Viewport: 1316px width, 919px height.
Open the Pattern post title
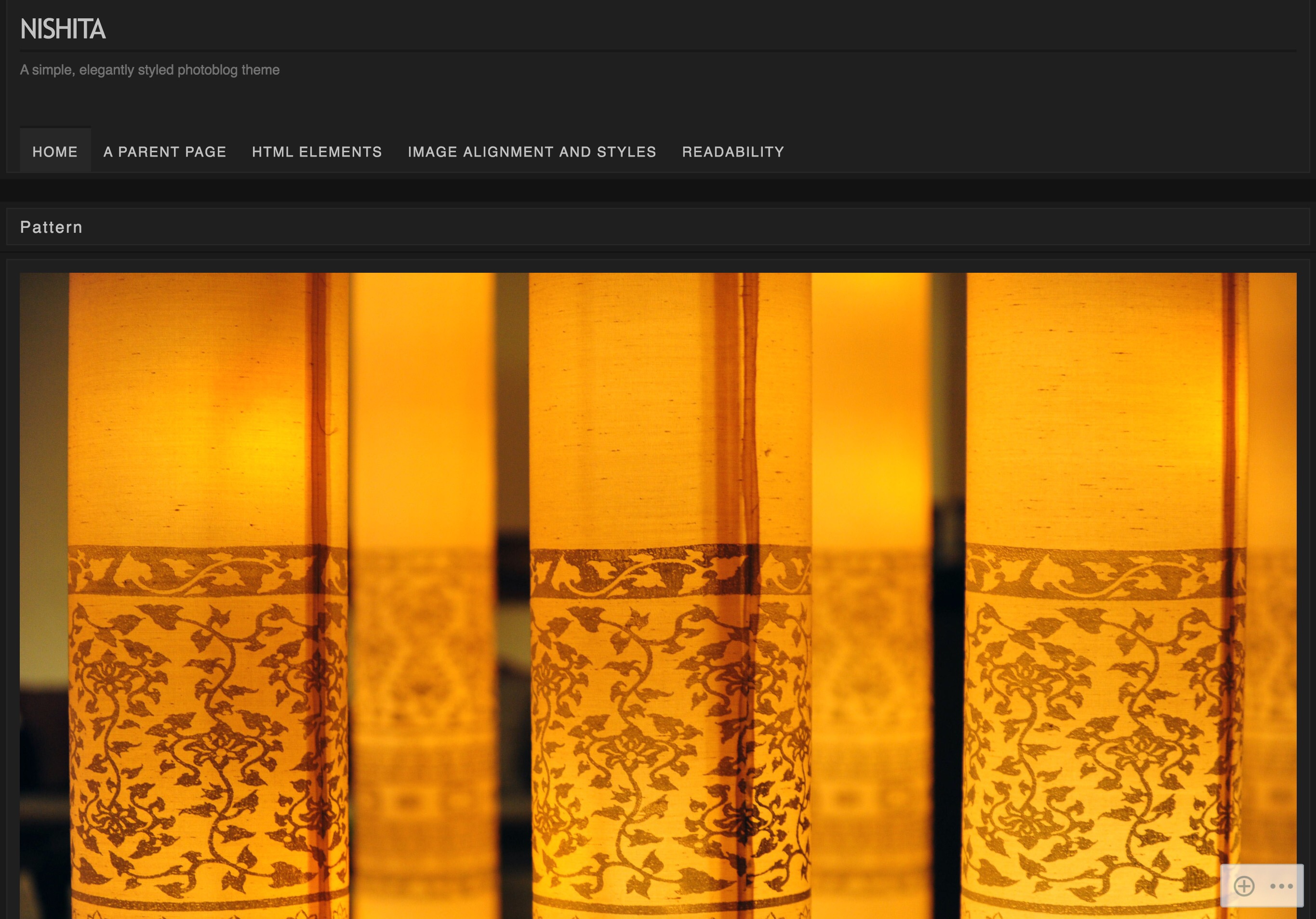click(52, 227)
